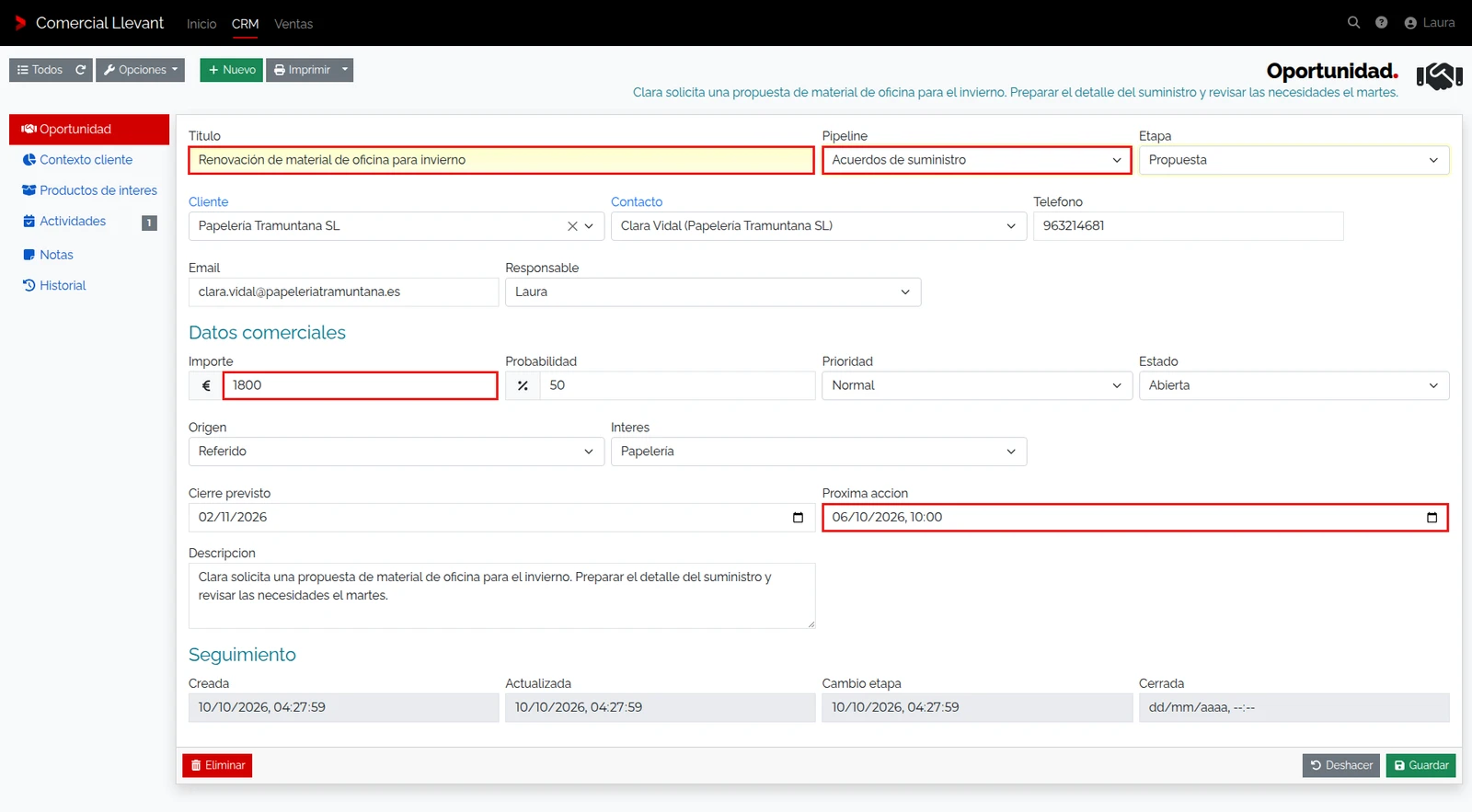Click the Actividades count badge
Screen dimensions: 1472x812
click(149, 223)
